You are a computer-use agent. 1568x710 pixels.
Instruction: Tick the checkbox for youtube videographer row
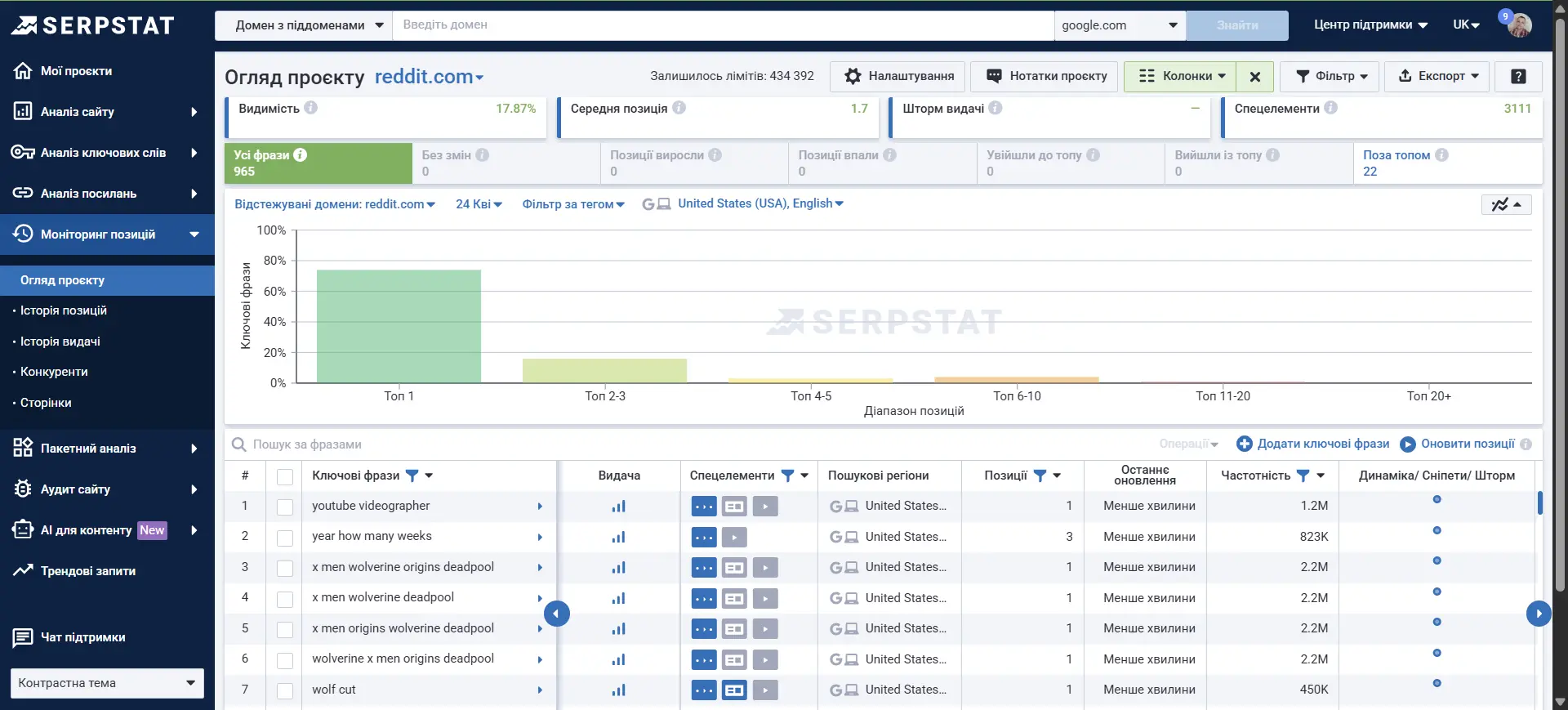coord(285,507)
